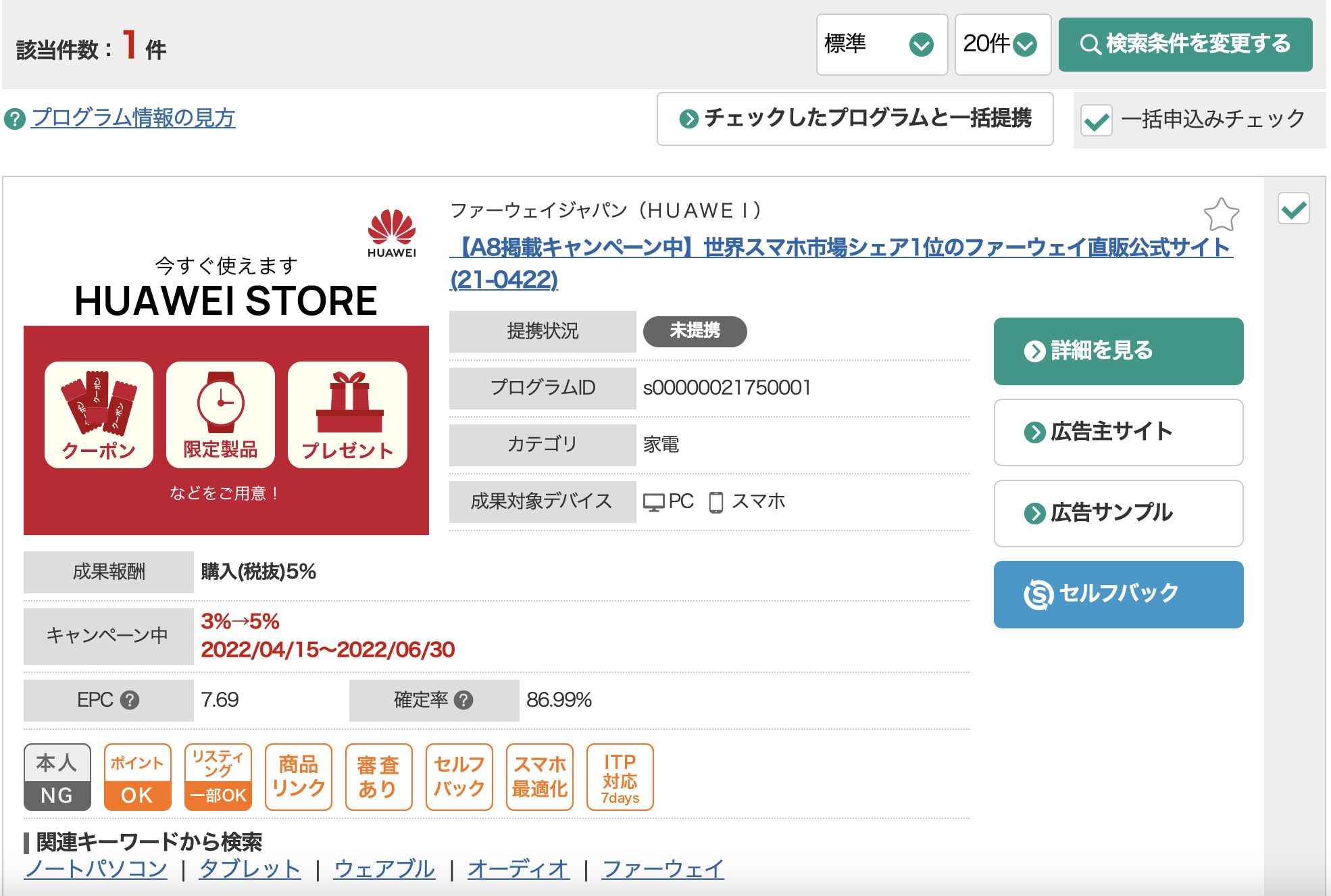Click the HUAWEI STORE banner image
Viewport: 1331px width, 896px height.
[226, 367]
